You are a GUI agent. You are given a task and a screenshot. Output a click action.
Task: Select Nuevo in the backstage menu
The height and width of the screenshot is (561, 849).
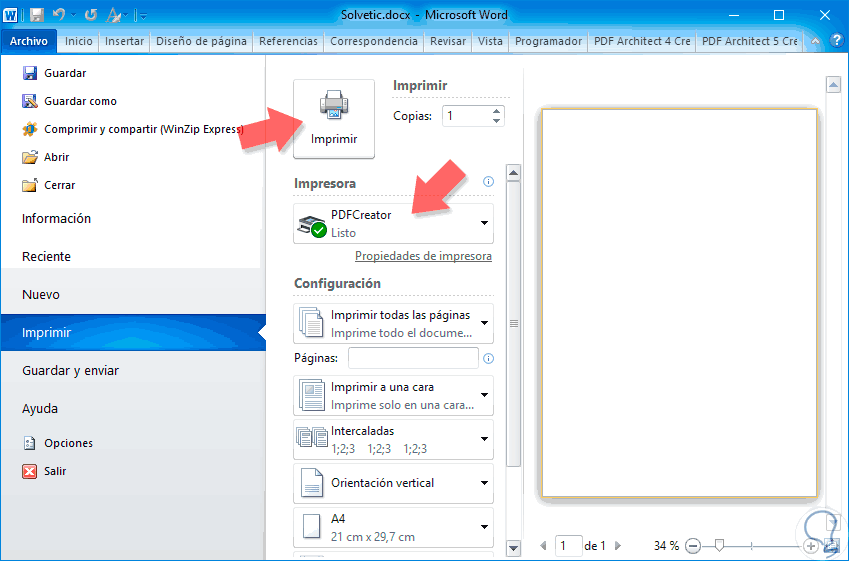coord(41,295)
